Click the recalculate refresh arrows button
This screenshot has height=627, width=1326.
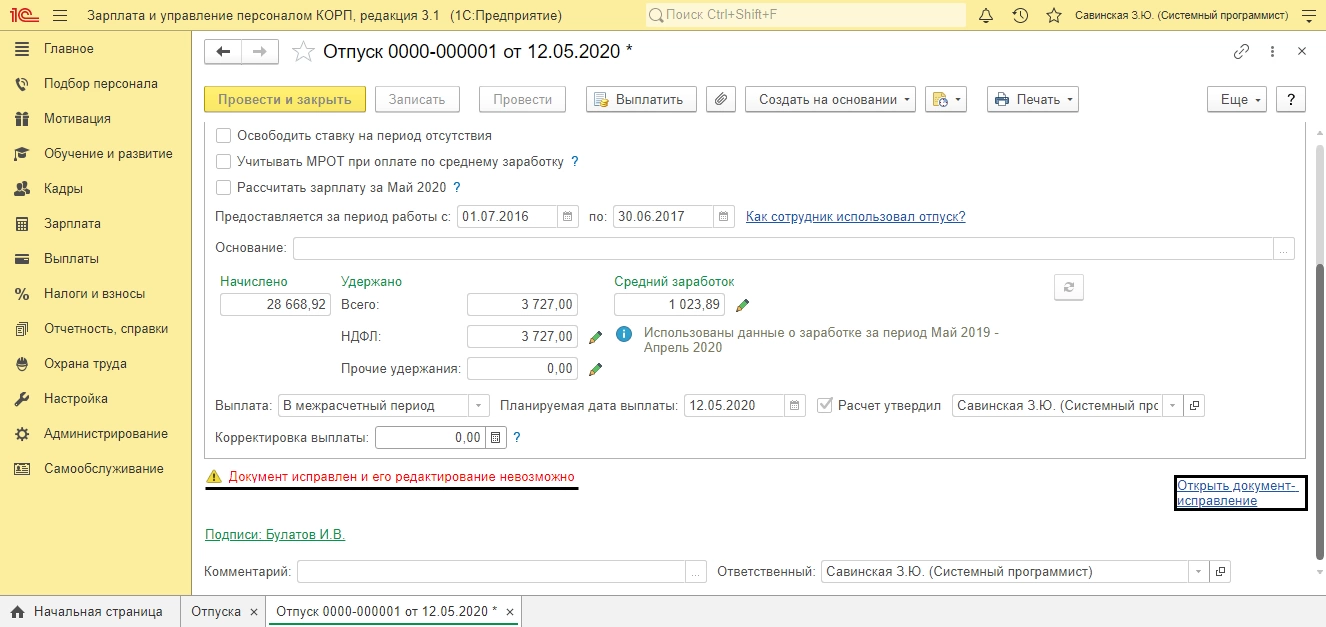[1069, 287]
